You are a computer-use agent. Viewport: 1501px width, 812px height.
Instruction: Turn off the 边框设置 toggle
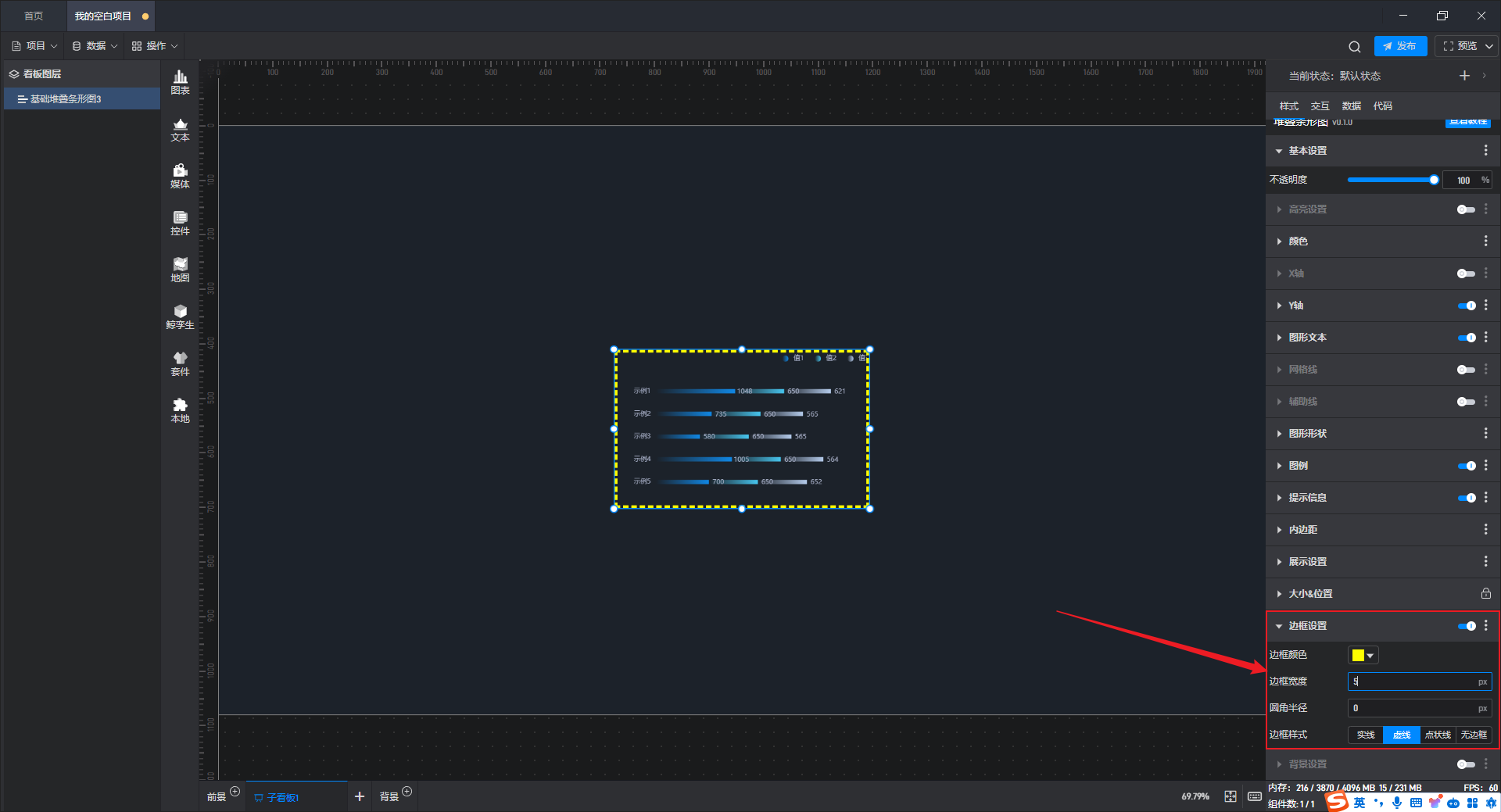pyautogui.click(x=1467, y=626)
